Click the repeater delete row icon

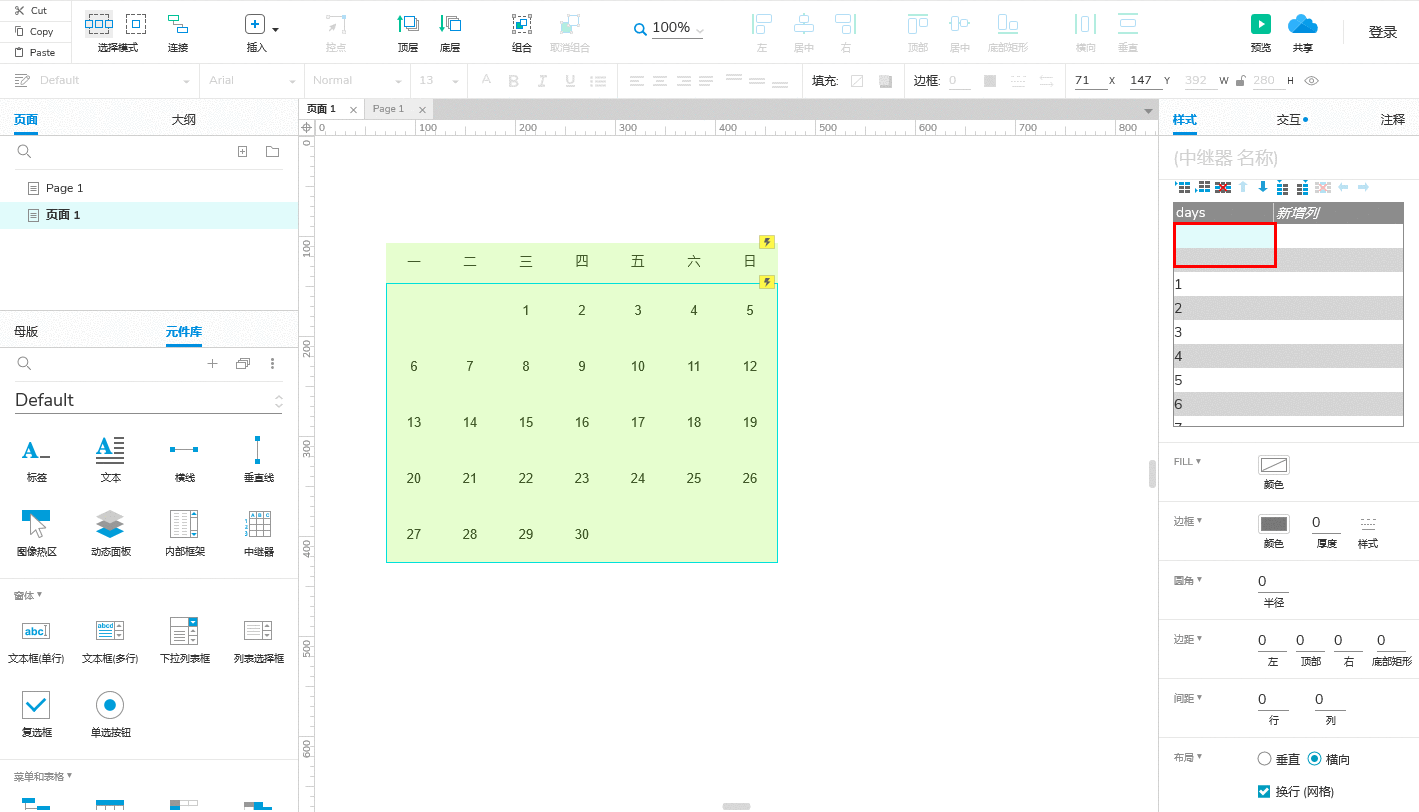(1223, 187)
